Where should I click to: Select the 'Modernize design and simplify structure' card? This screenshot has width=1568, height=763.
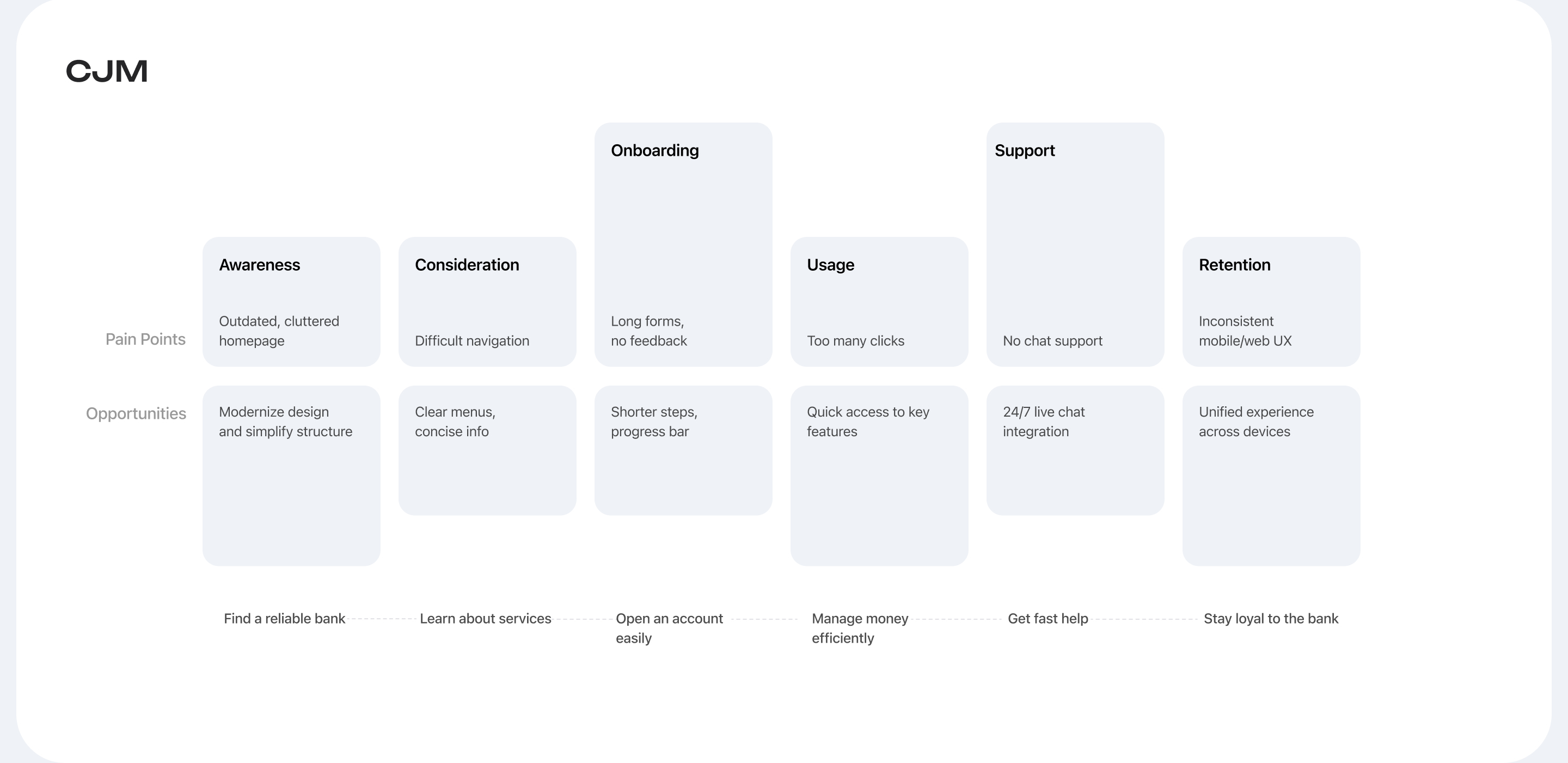coord(291,475)
